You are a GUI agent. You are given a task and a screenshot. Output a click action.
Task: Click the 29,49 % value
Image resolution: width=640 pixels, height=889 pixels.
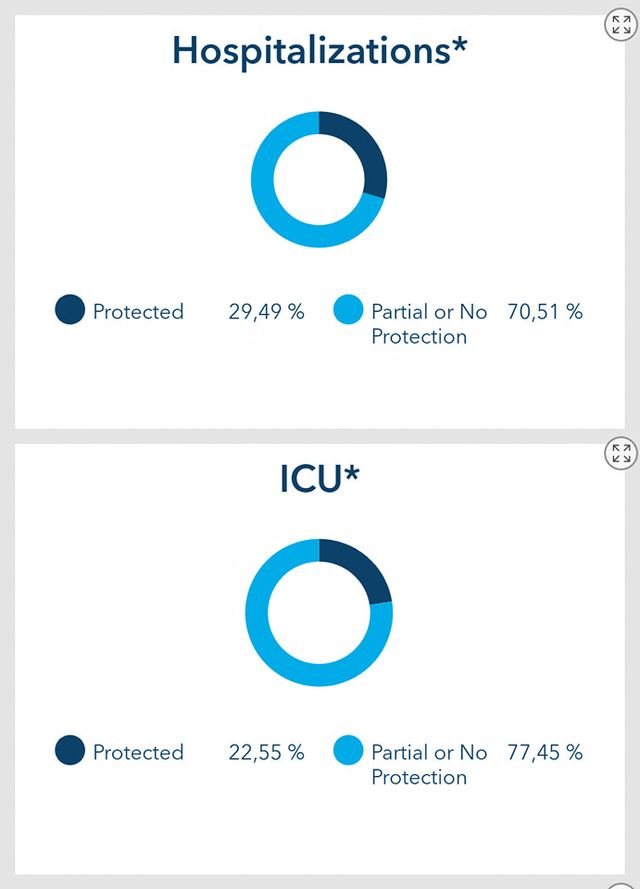click(266, 312)
